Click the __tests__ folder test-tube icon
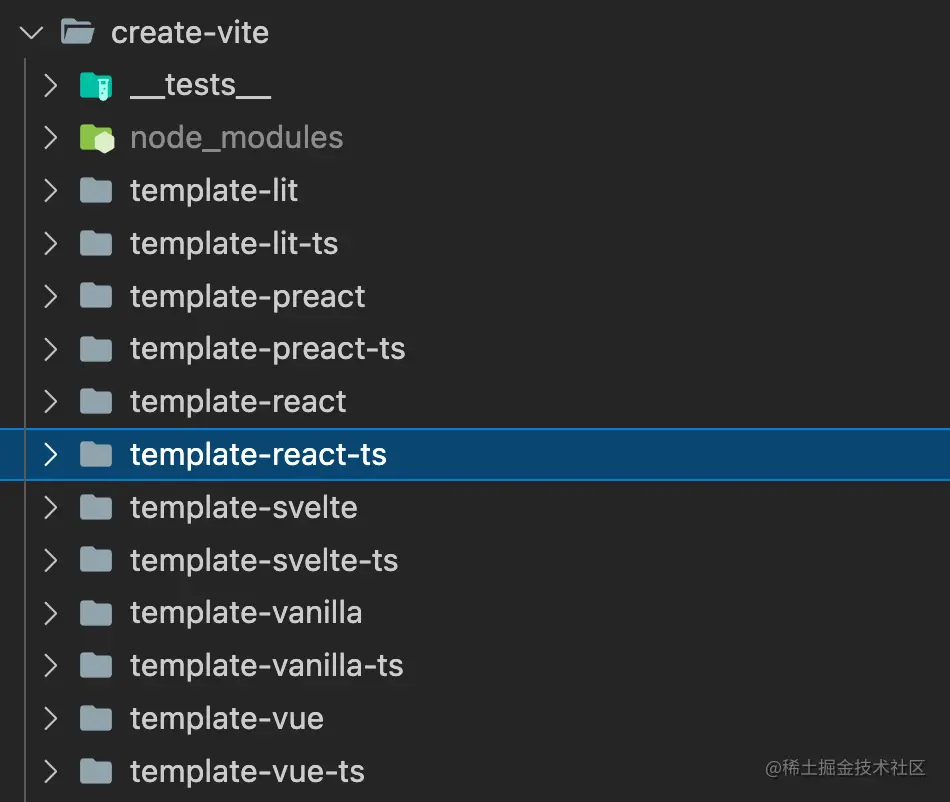Viewport: 950px width, 802px height. point(96,85)
